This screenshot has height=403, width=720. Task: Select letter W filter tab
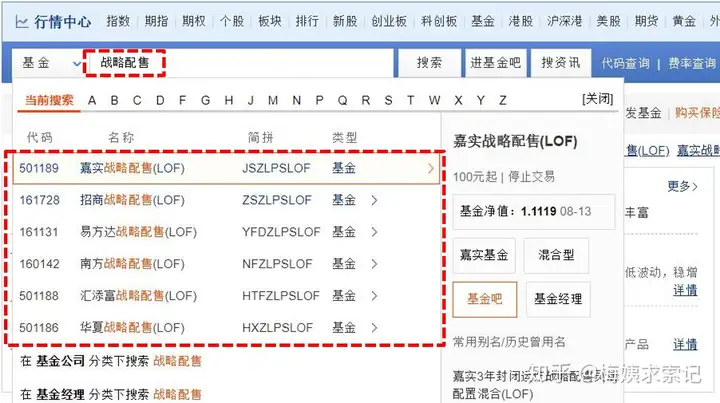pos(434,101)
